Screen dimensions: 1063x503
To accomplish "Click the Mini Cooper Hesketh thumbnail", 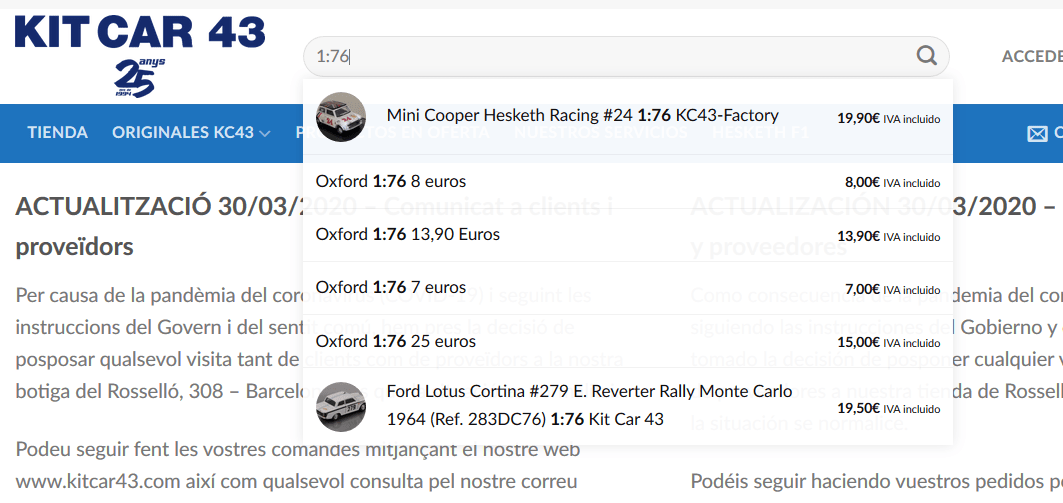I will coord(341,117).
